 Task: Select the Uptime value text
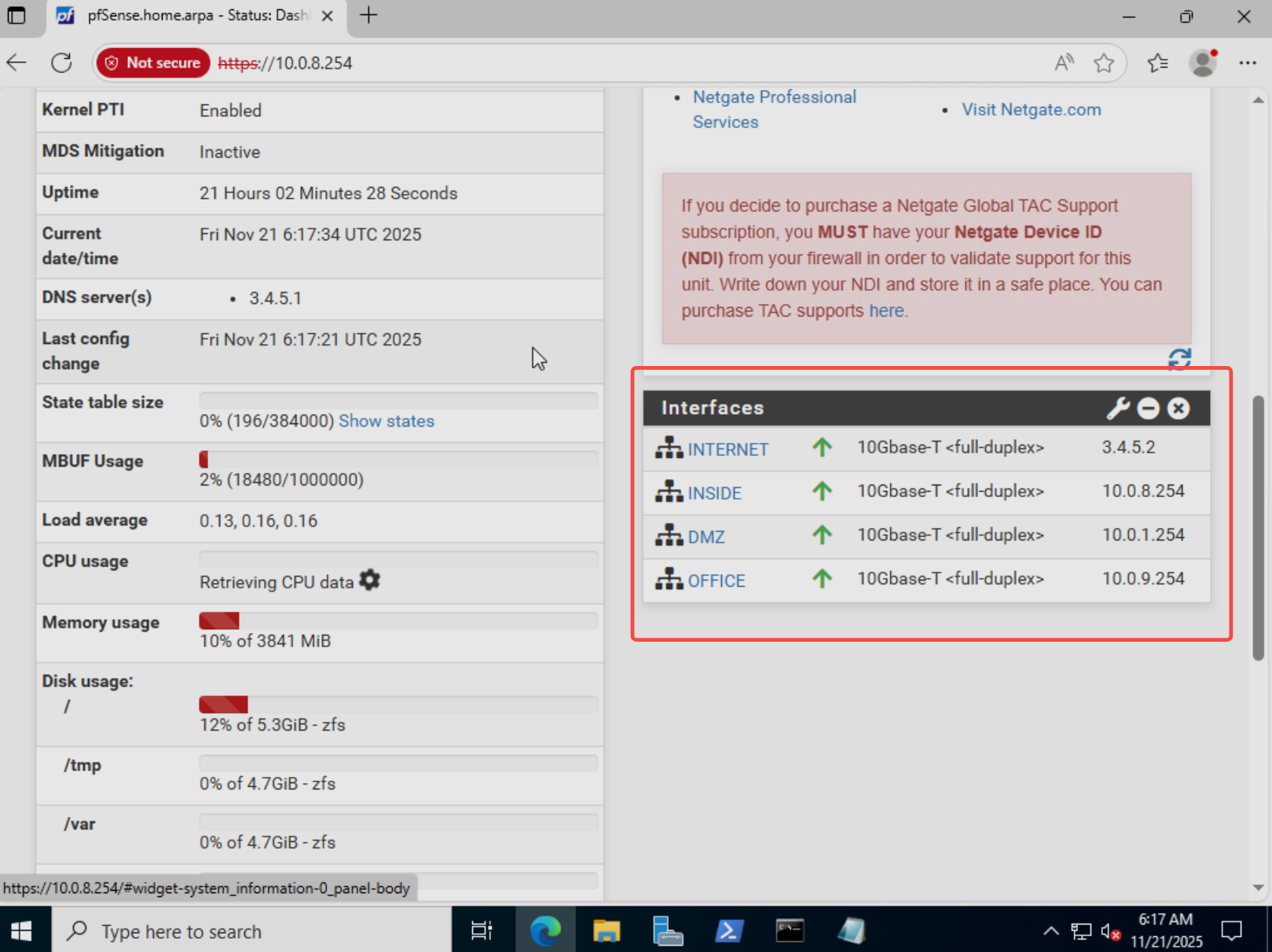[x=328, y=193]
